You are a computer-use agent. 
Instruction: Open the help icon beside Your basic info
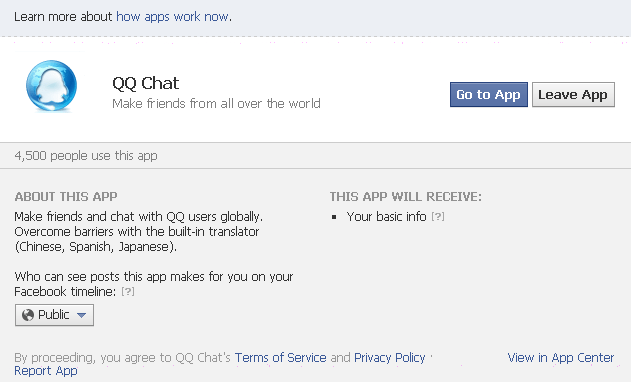pyautogui.click(x=438, y=217)
